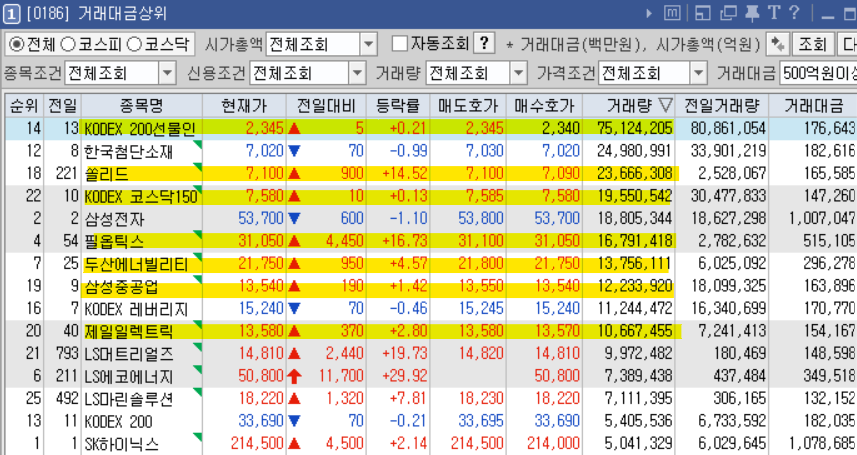This screenshot has width=857, height=455.
Task: Select the 코스닥 radio button
Action: tap(134, 44)
